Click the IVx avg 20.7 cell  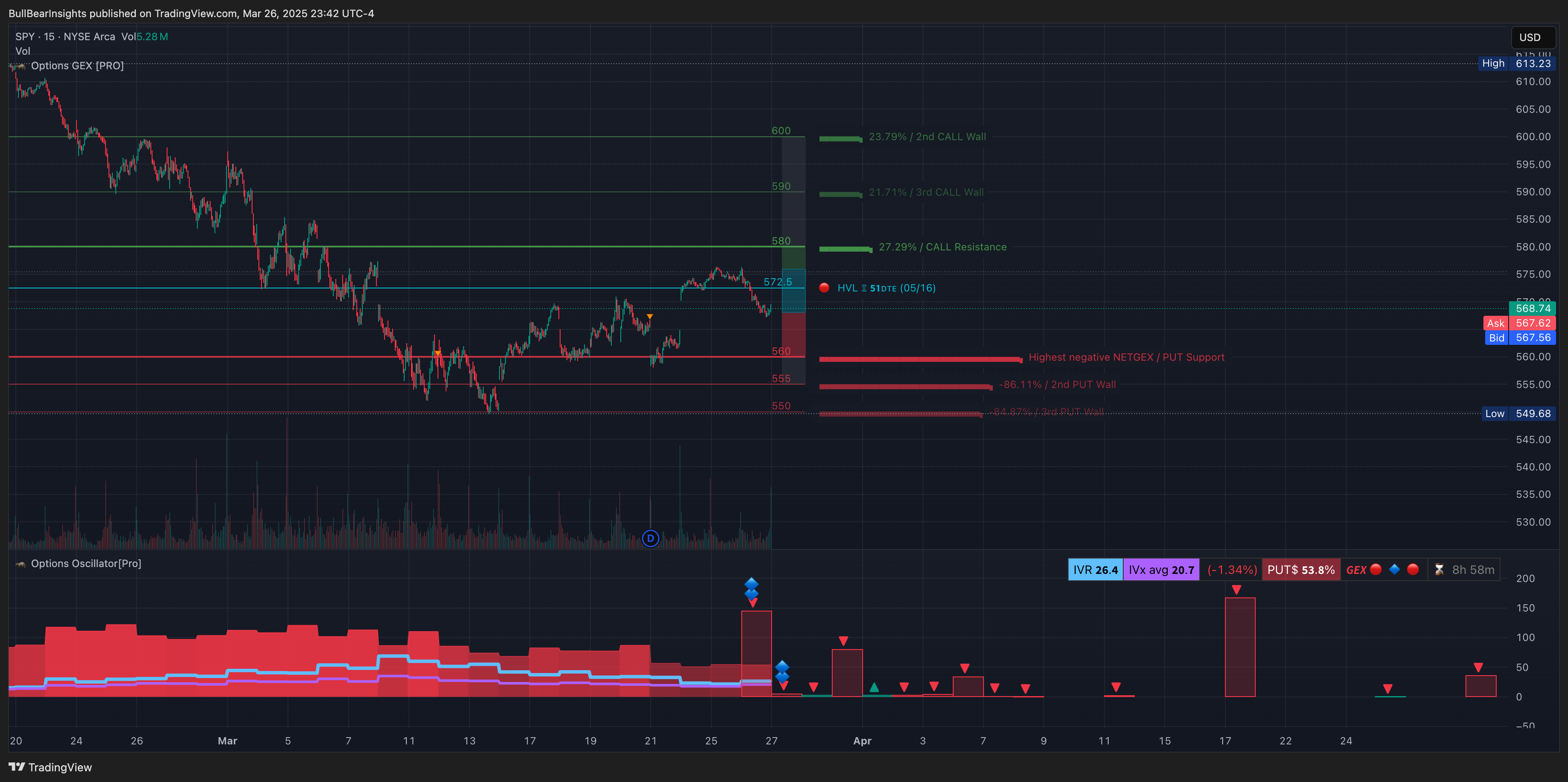pyautogui.click(x=1161, y=570)
